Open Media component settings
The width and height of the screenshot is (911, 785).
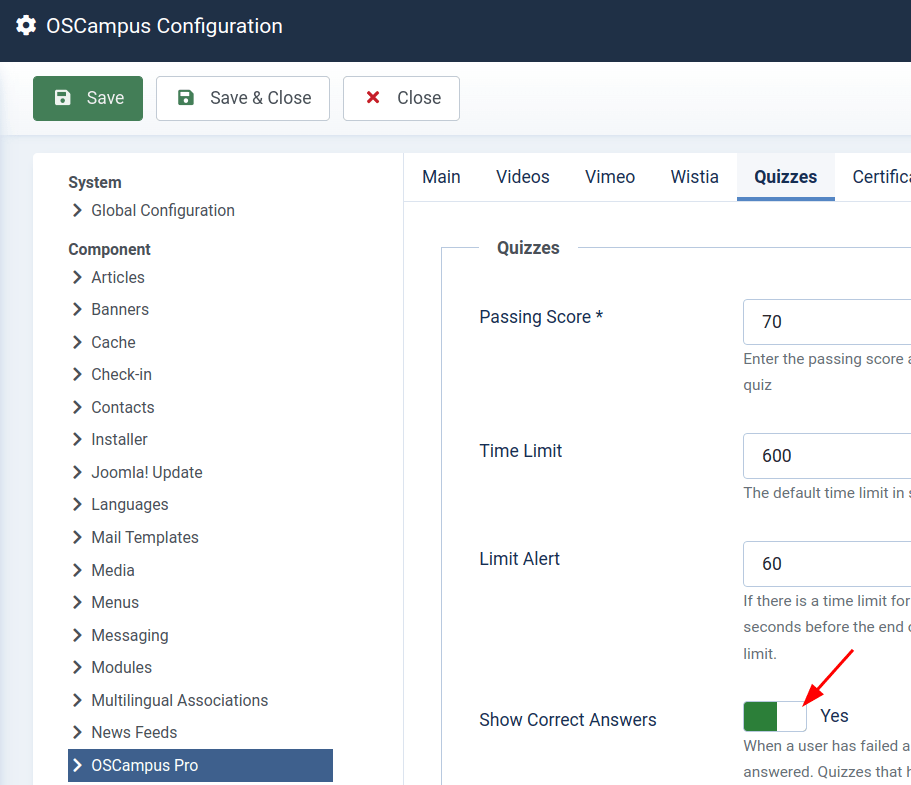tap(113, 570)
